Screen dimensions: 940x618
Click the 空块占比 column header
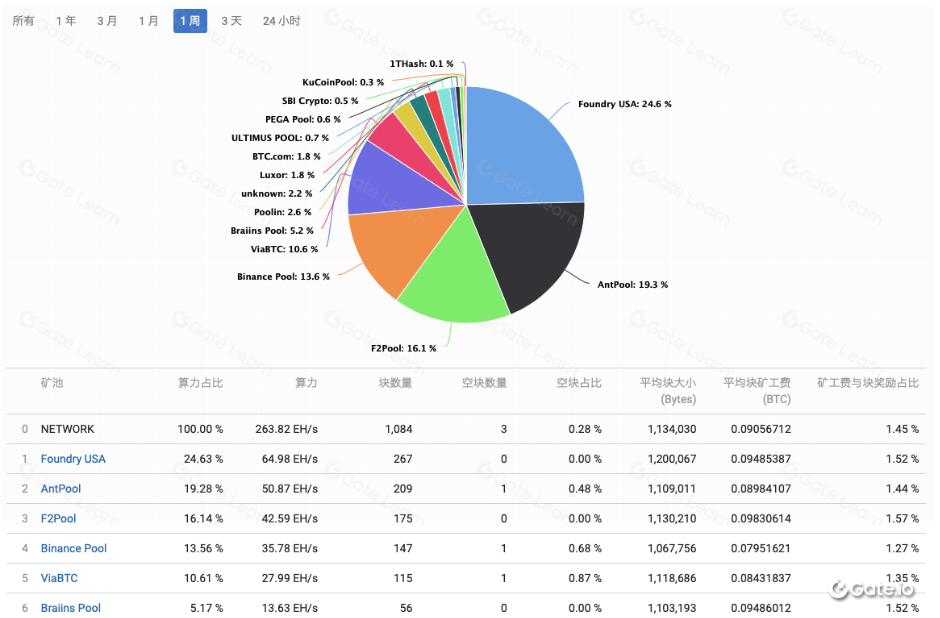579,383
